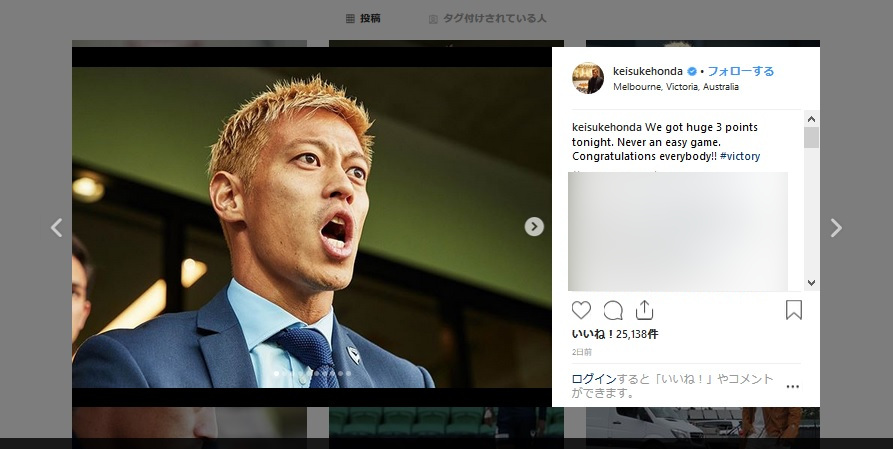
Task: Advance to next carousel photo
Action: click(x=534, y=227)
